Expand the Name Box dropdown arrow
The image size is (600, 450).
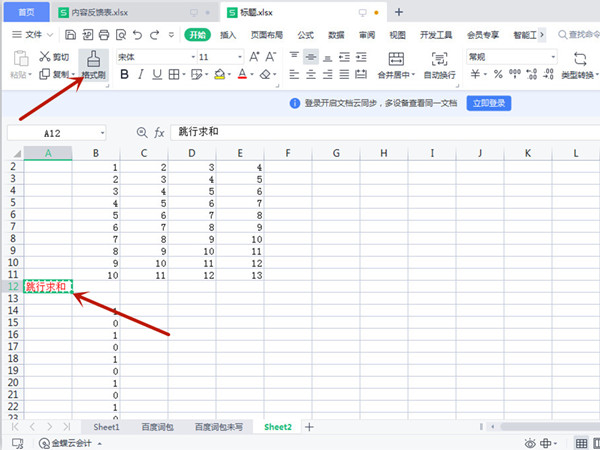click(x=102, y=132)
